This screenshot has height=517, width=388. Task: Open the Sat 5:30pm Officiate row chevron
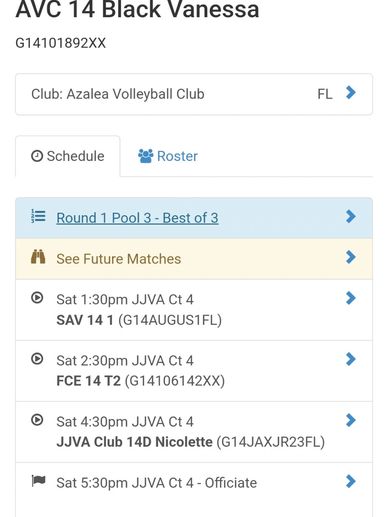click(x=351, y=481)
